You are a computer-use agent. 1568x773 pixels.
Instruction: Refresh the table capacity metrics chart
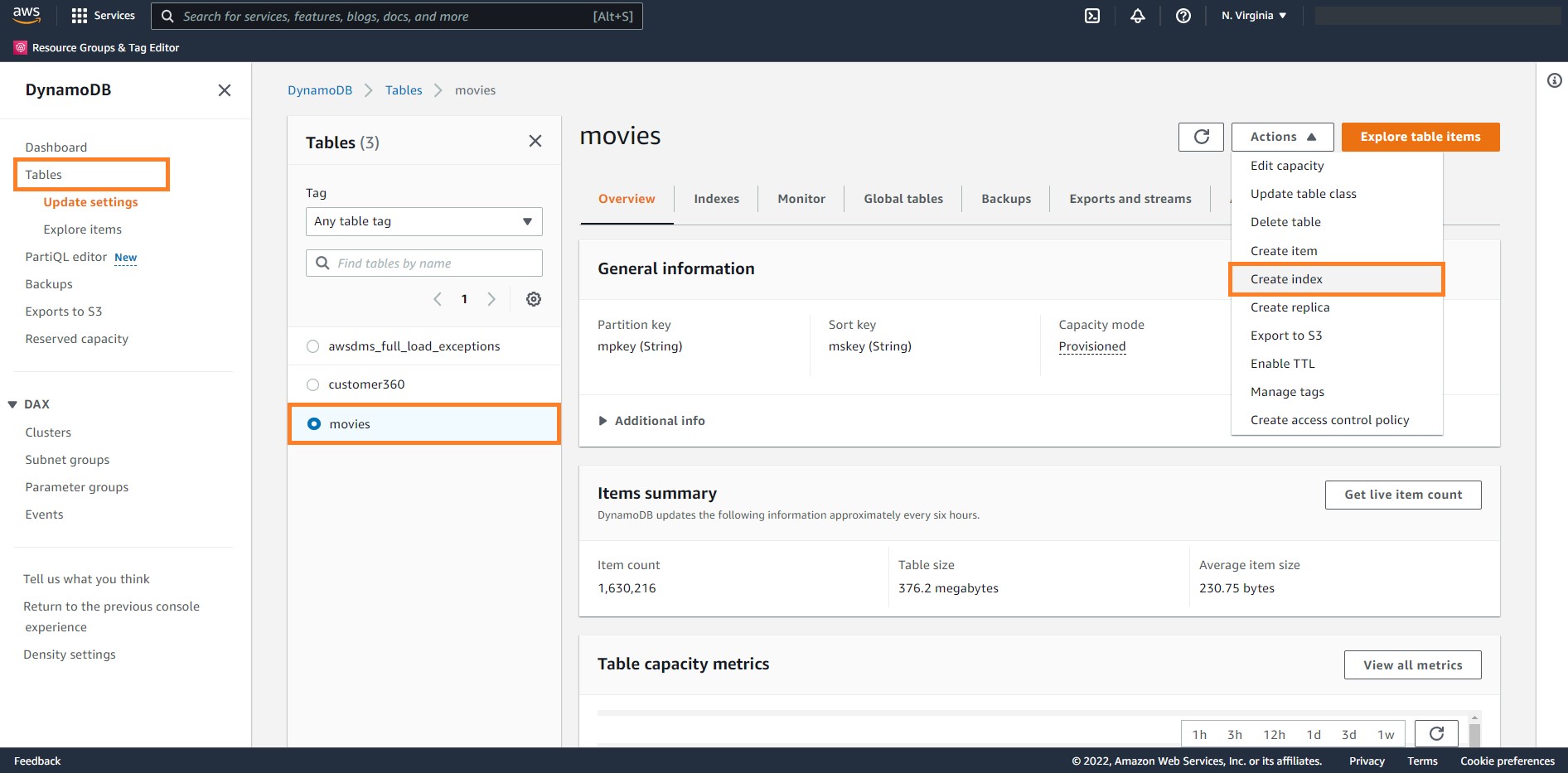coord(1436,733)
